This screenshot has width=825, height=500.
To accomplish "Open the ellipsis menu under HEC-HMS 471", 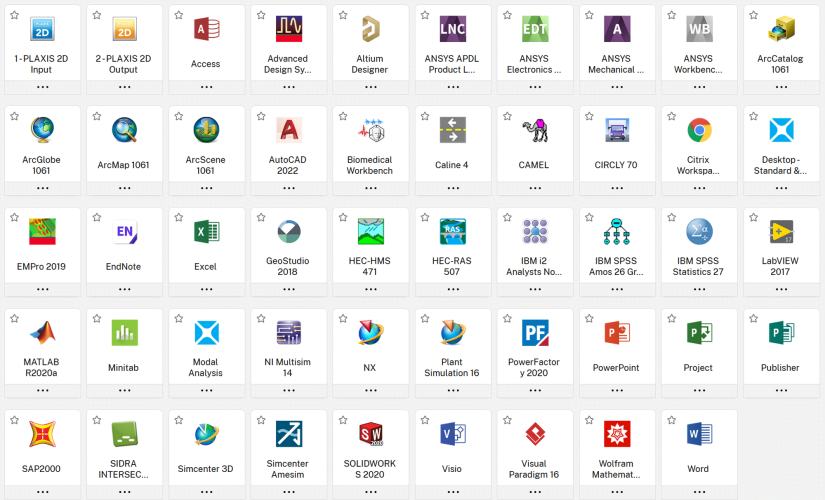I will click(x=371, y=289).
